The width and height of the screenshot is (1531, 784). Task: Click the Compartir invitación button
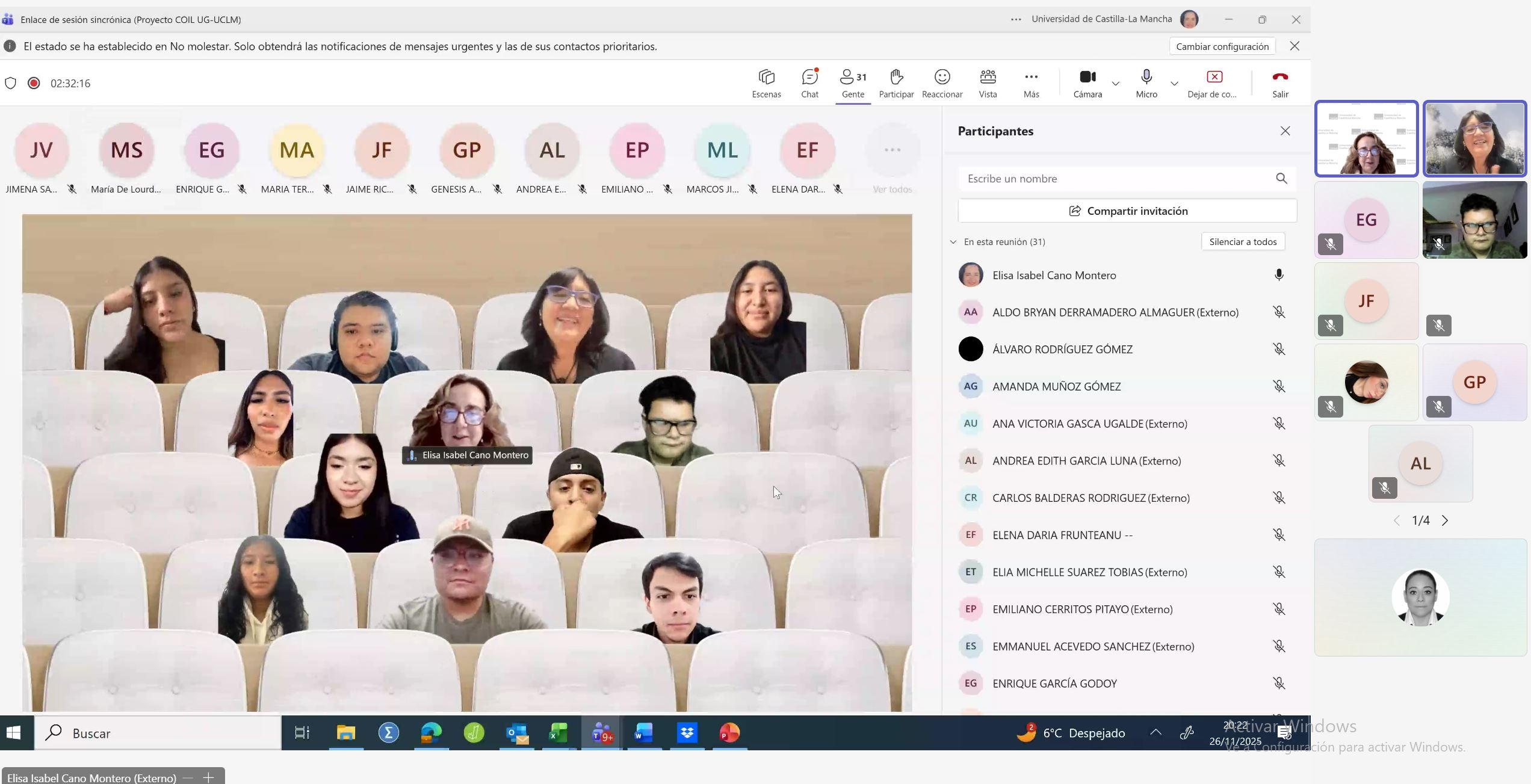pos(1127,211)
